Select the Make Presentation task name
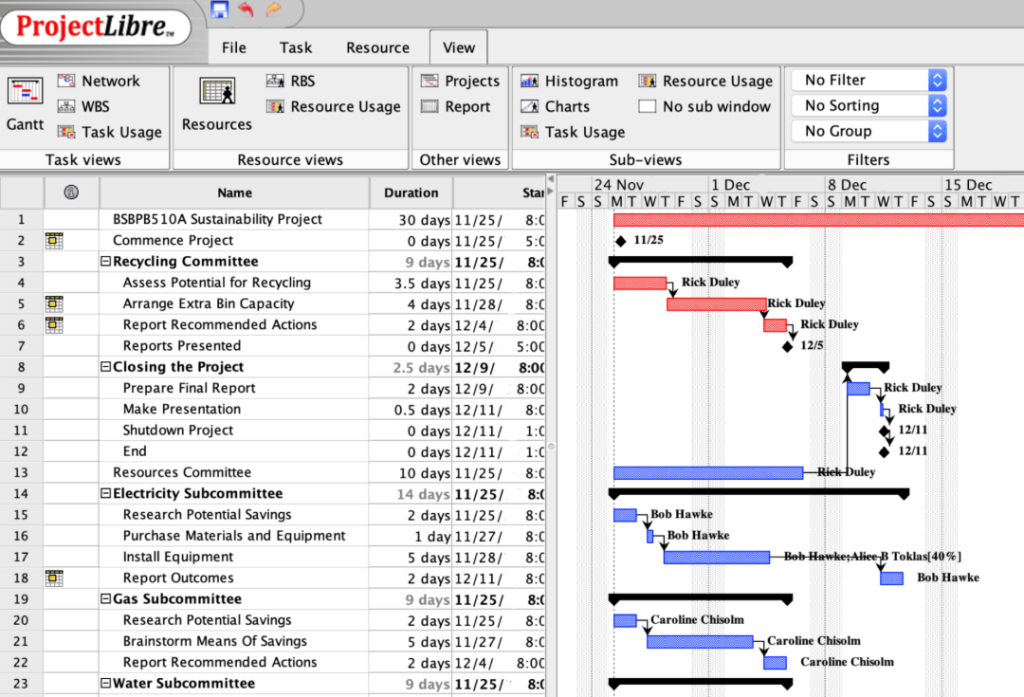Image resolution: width=1024 pixels, height=697 pixels. 182,409
